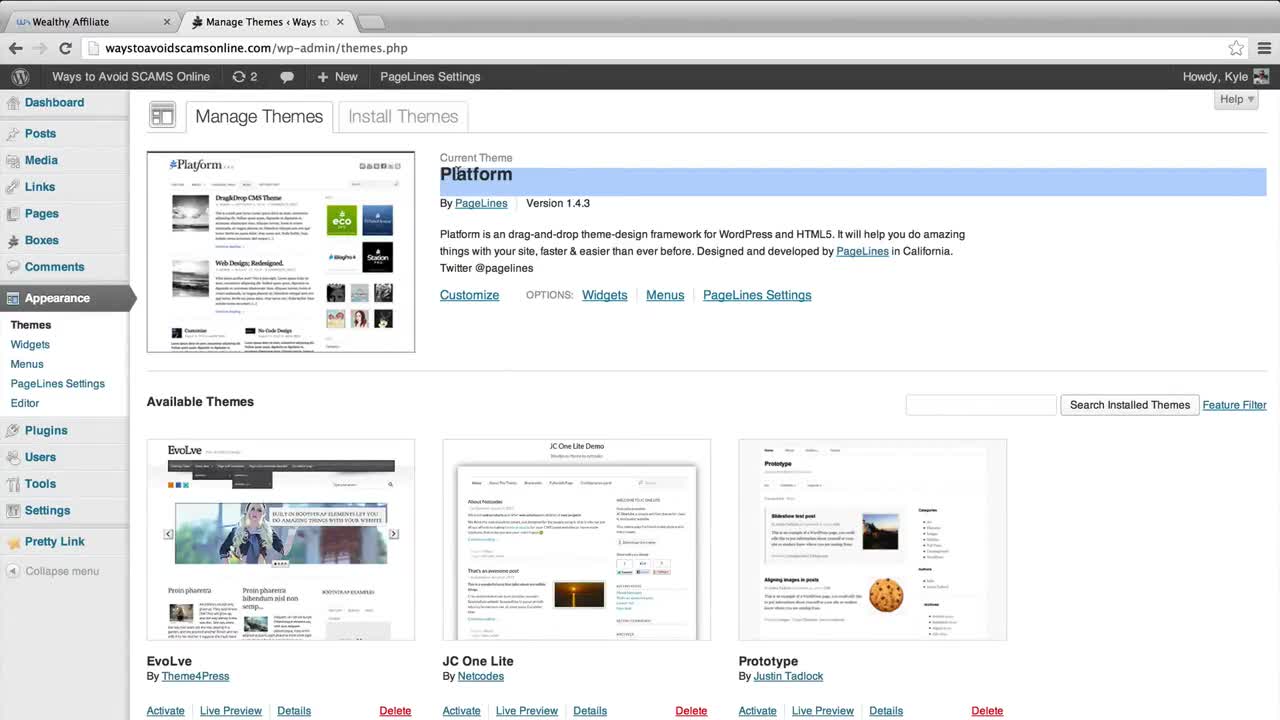Reload the page with the refresh icon
This screenshot has height=720, width=1280.
tap(65, 48)
